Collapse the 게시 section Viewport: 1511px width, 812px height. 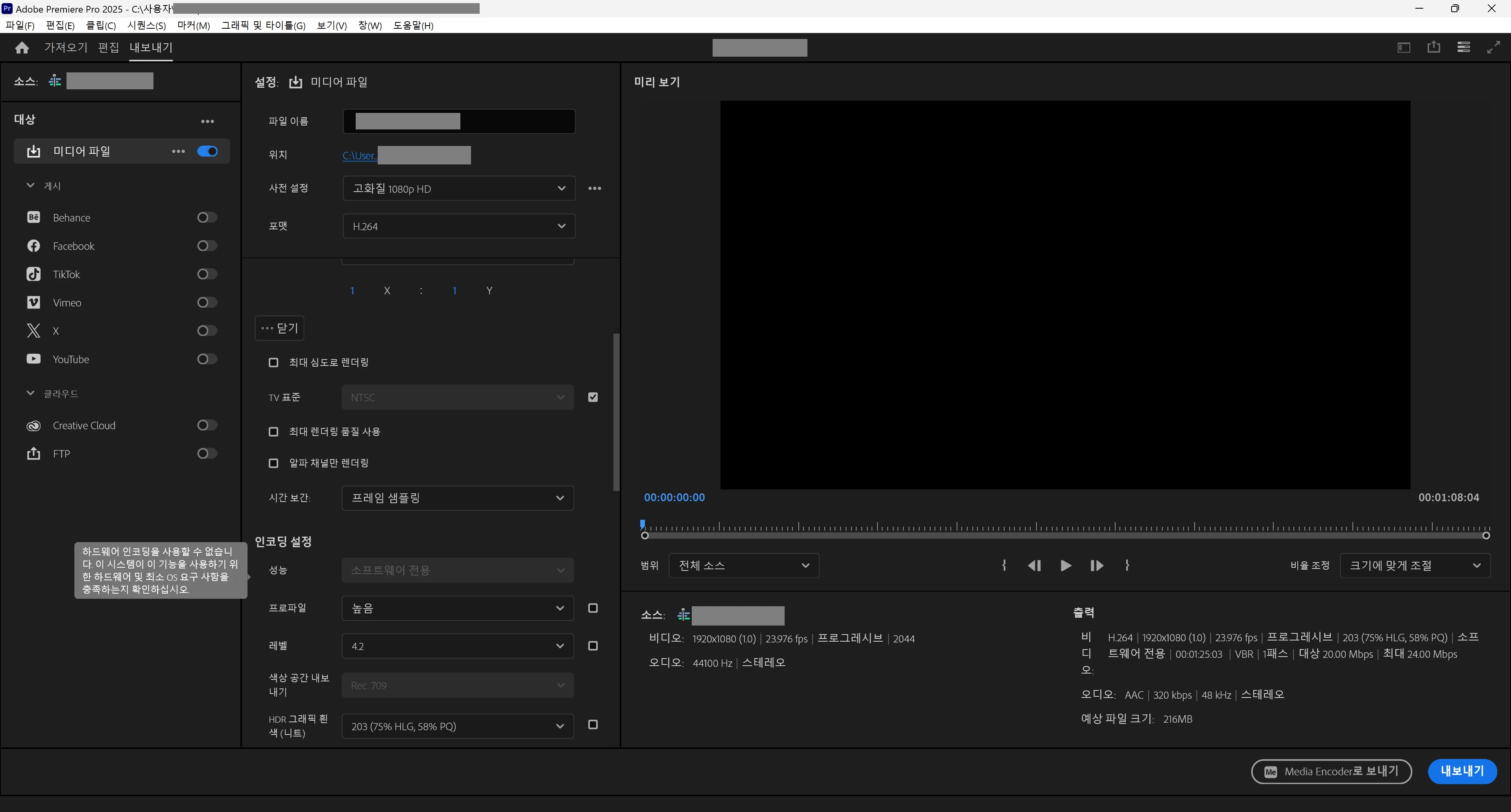click(x=31, y=186)
